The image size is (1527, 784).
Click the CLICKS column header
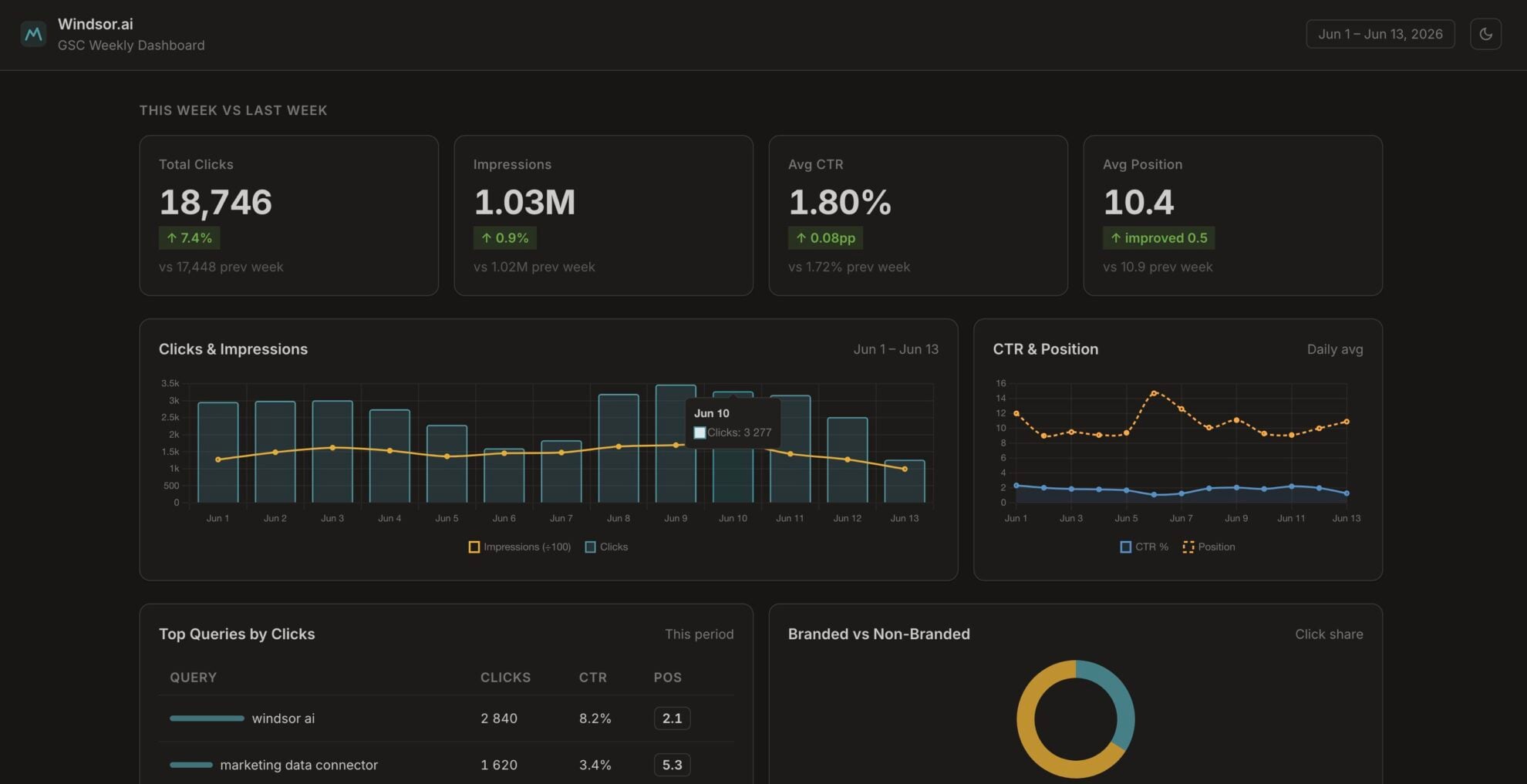pyautogui.click(x=505, y=677)
